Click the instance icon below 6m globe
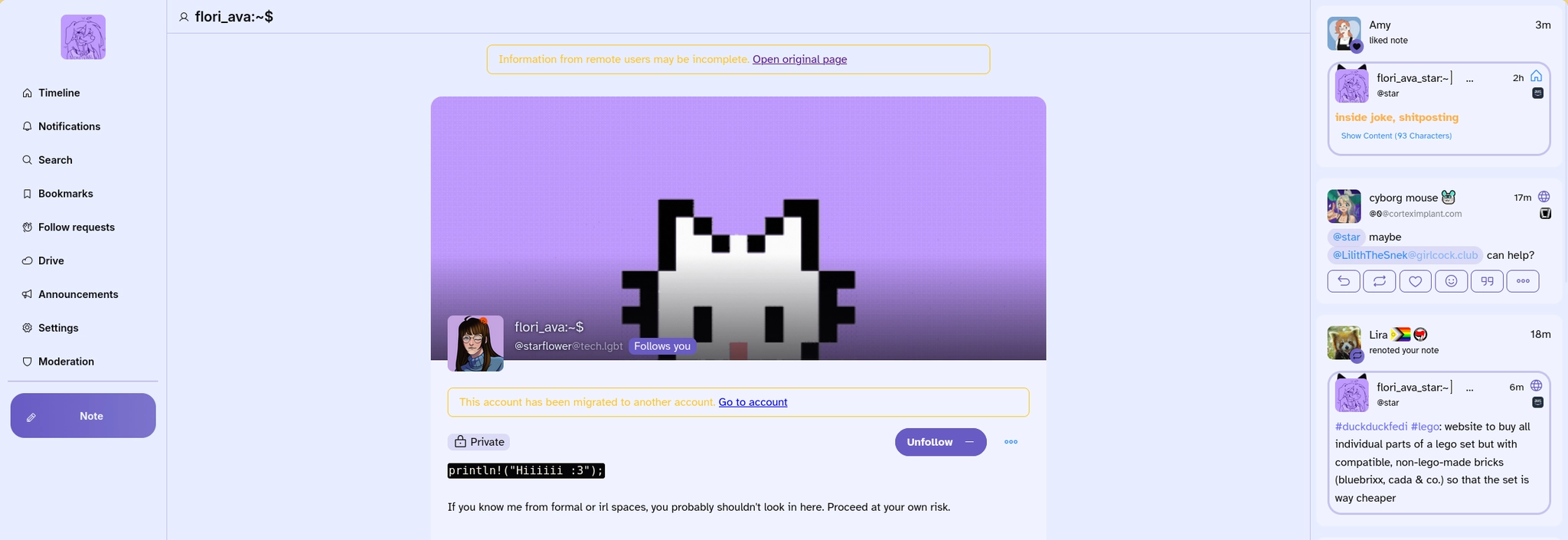 pyautogui.click(x=1537, y=403)
